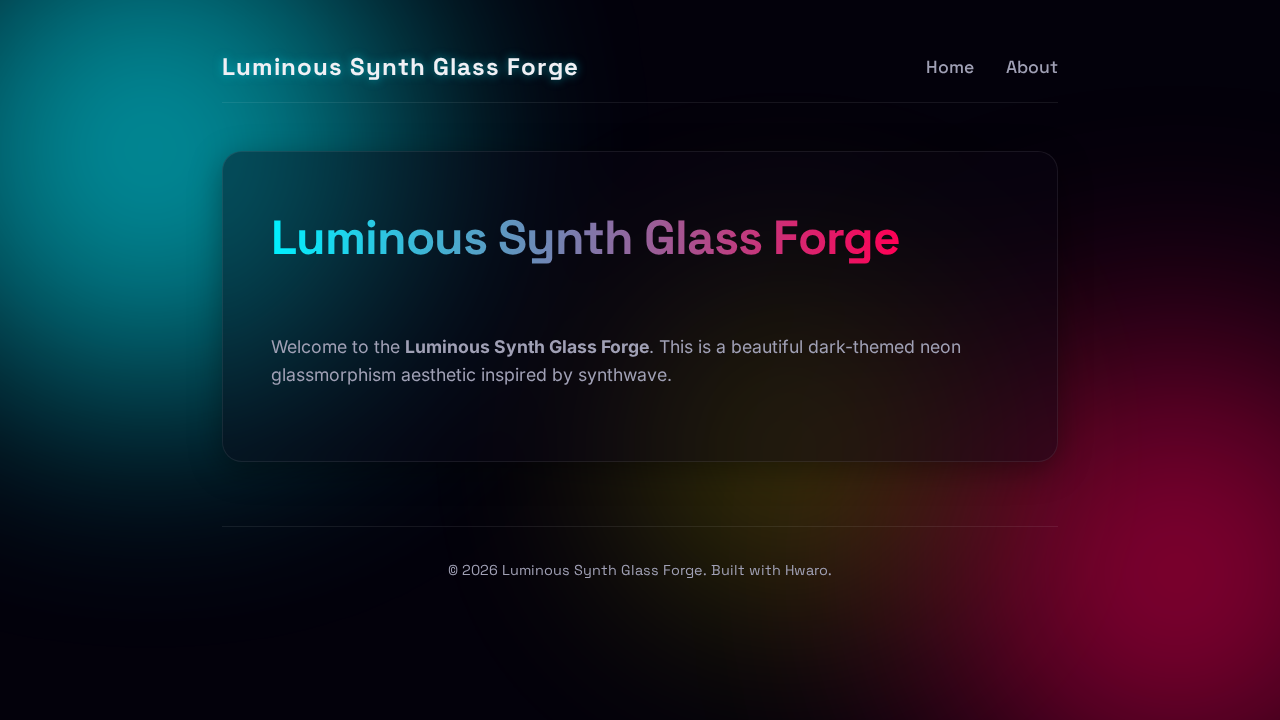Image resolution: width=1280 pixels, height=720 pixels.
Task: Select the gradient Luminous Synth Glass Forge heading
Action: tap(585, 239)
